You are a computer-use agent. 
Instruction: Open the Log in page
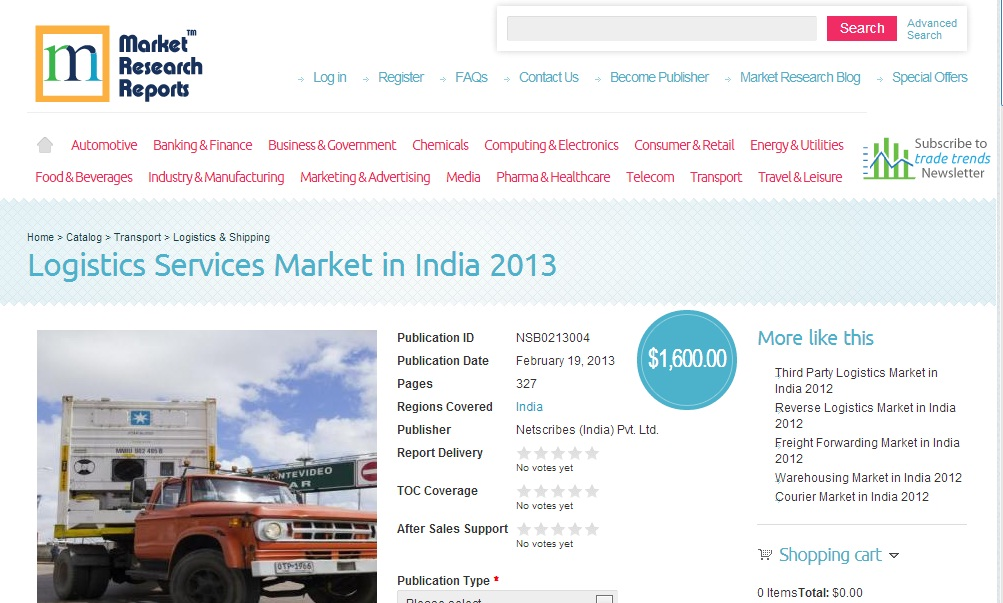click(x=329, y=77)
